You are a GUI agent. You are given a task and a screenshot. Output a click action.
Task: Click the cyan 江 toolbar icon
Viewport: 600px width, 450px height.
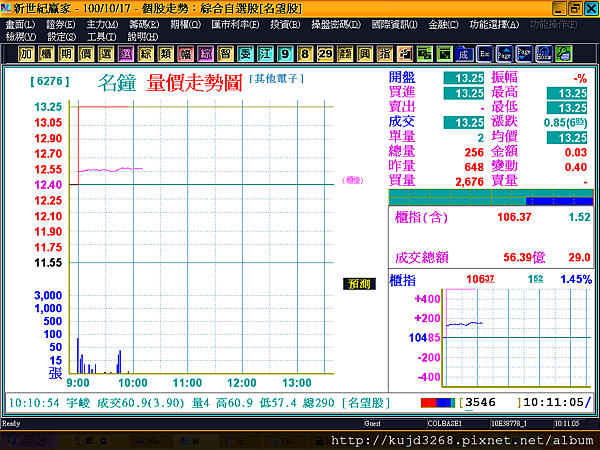click(x=265, y=54)
